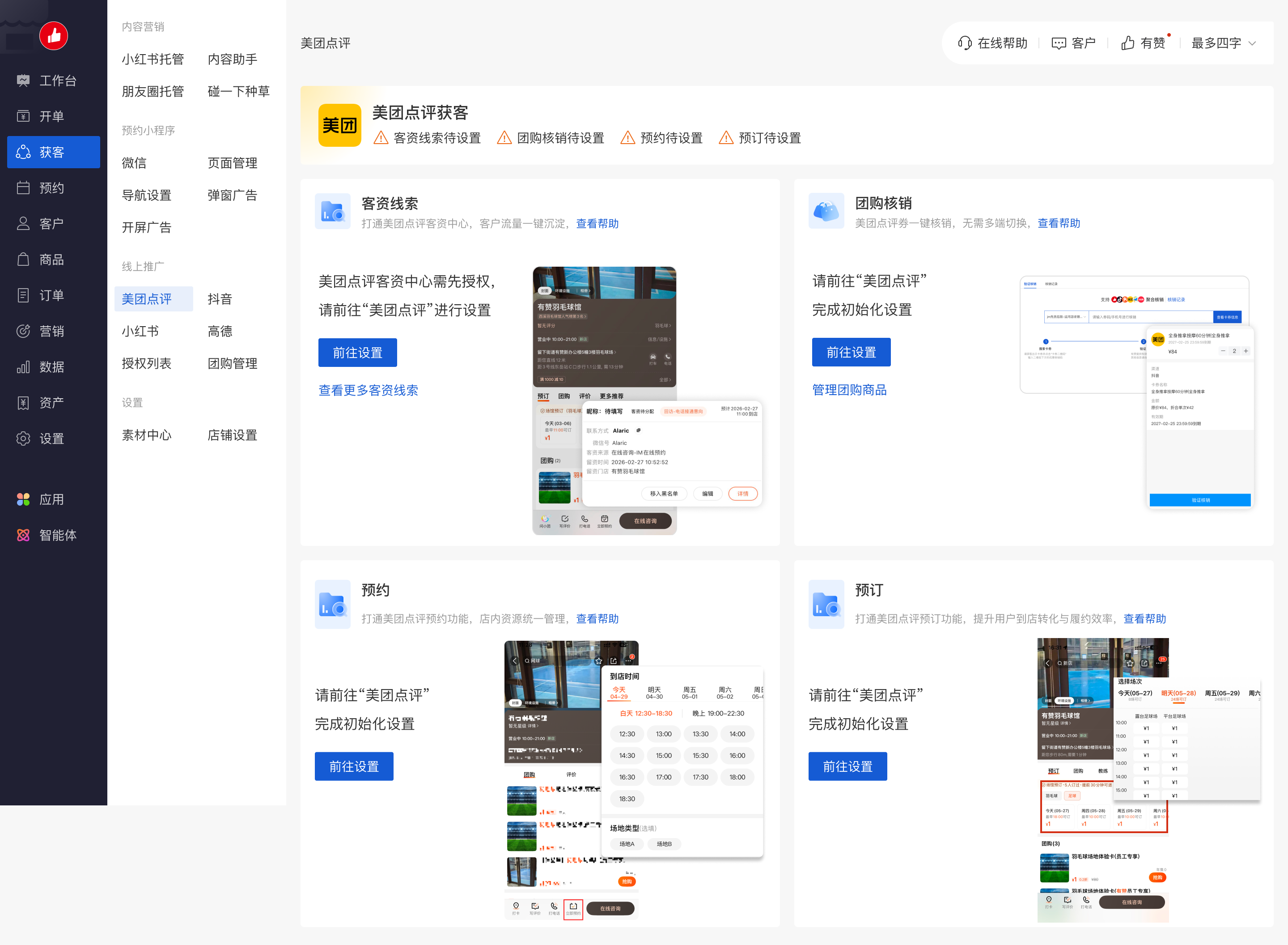Click the 客资线索 folder icon
Viewport: 1288px width, 945px height.
pyautogui.click(x=333, y=211)
